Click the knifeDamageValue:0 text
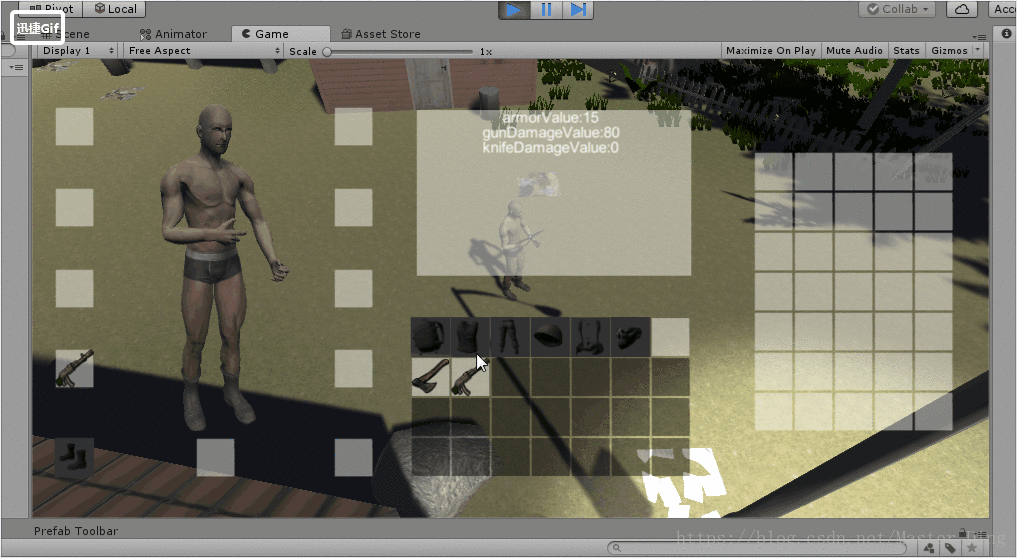1017x558 pixels. click(x=551, y=147)
